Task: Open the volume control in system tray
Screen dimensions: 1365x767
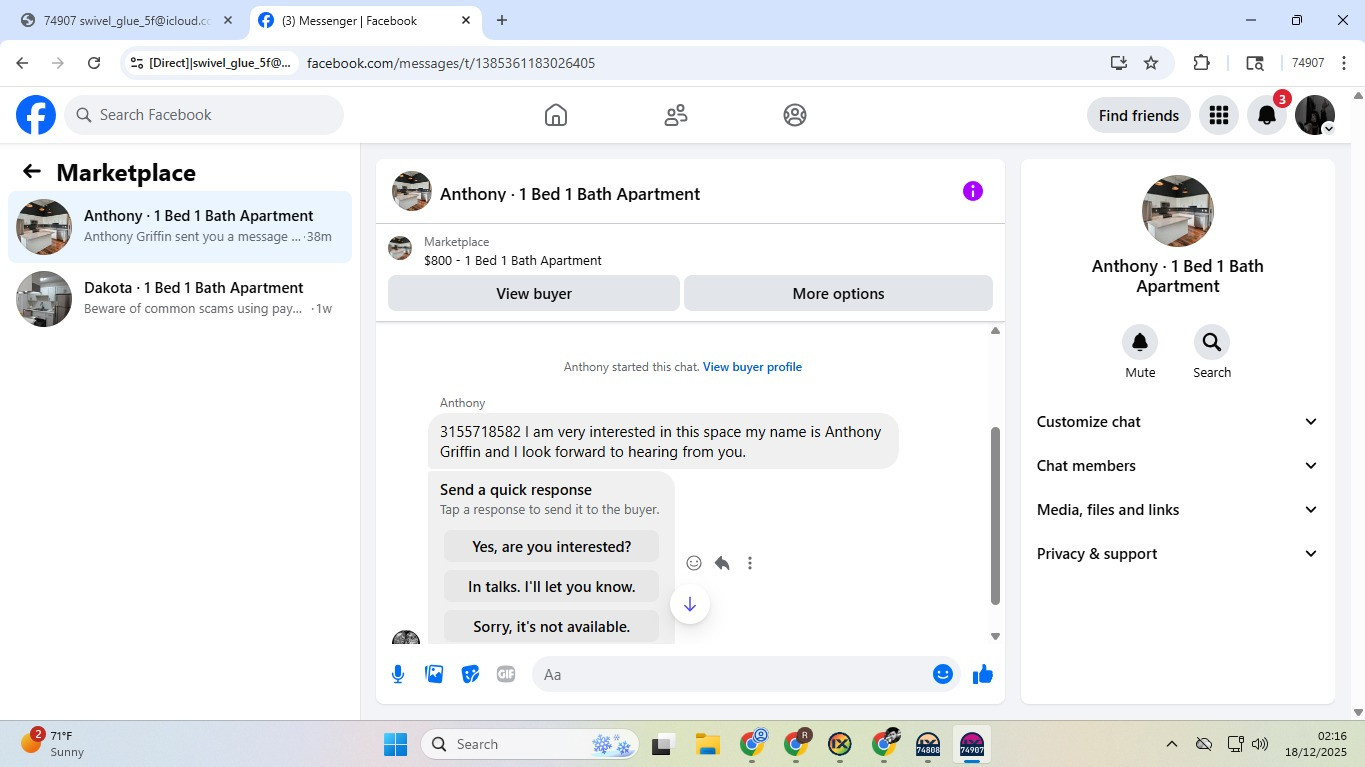Action: point(1260,744)
